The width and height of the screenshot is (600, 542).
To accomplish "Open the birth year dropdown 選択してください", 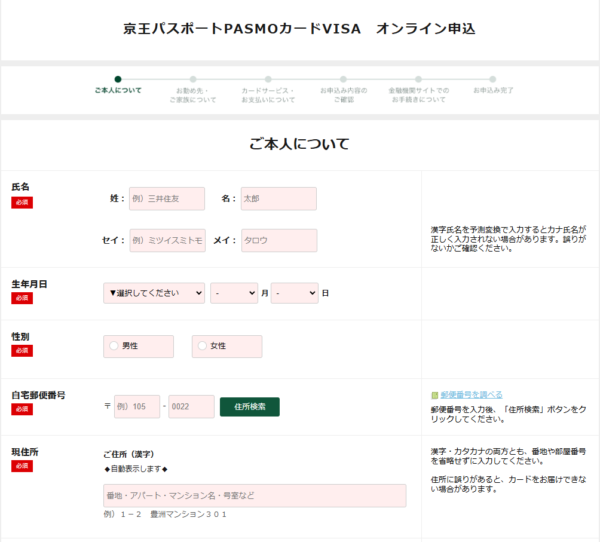I will tap(154, 293).
